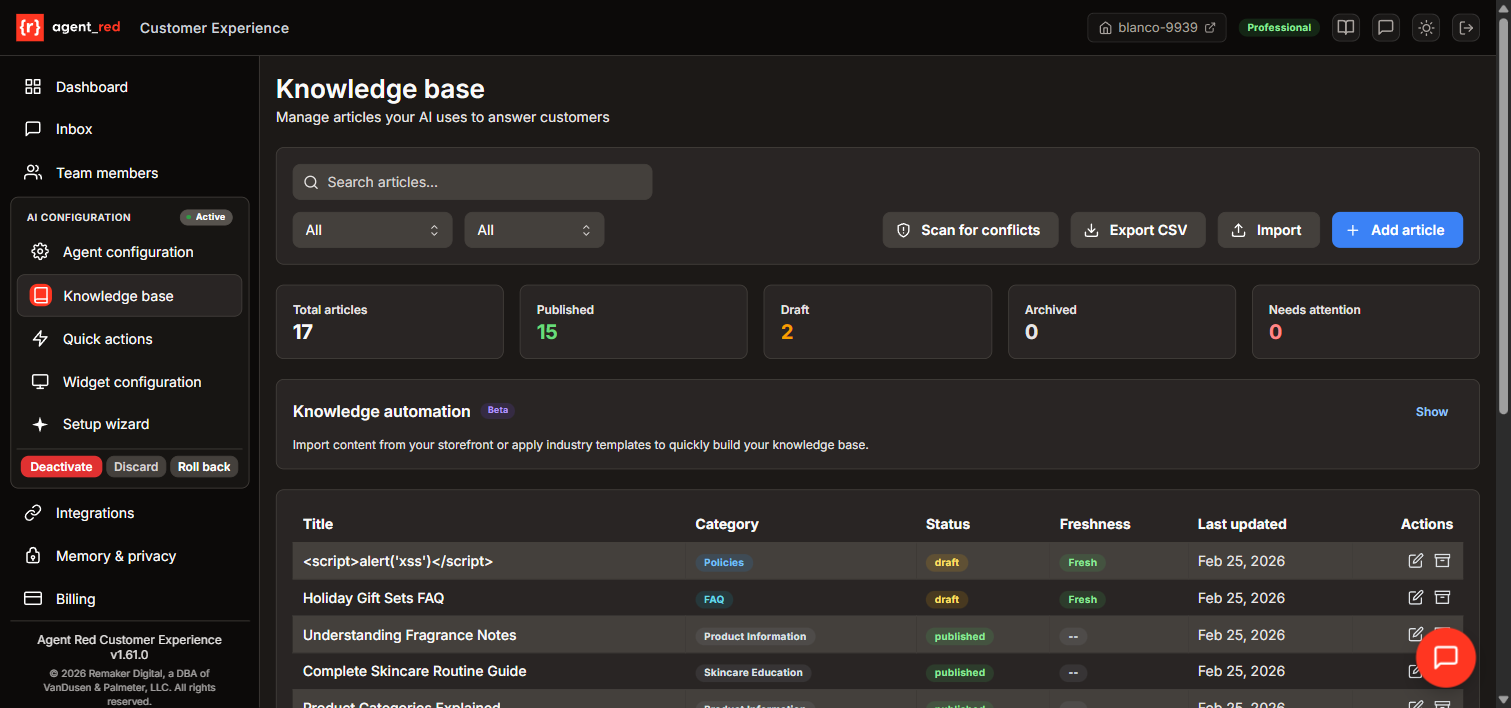Toggle light theme with the sun icon

click(1425, 27)
